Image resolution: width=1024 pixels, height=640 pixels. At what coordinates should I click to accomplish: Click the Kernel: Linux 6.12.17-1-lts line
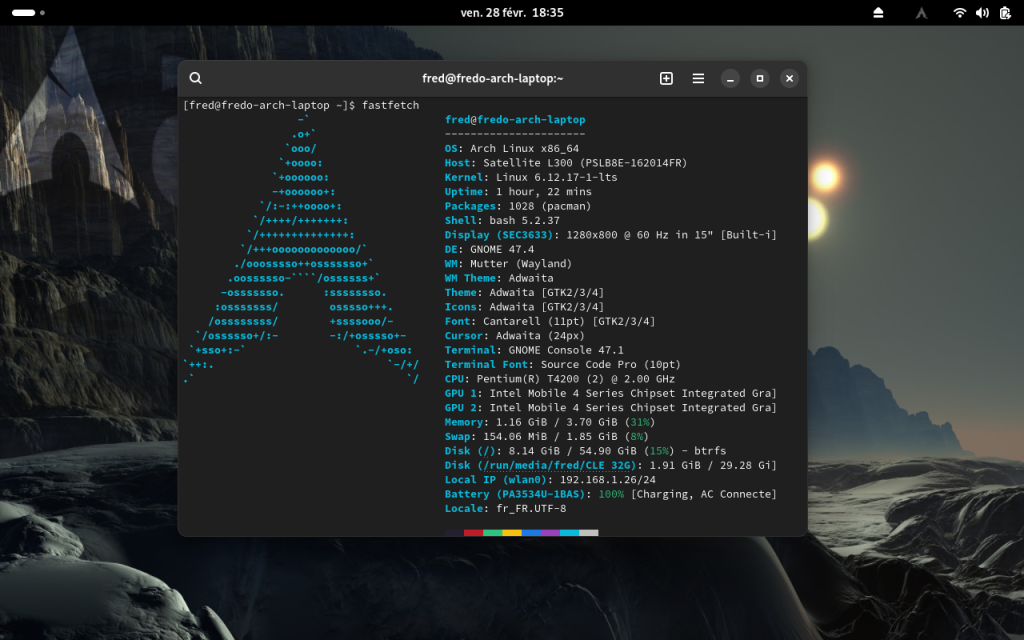pyautogui.click(x=531, y=177)
